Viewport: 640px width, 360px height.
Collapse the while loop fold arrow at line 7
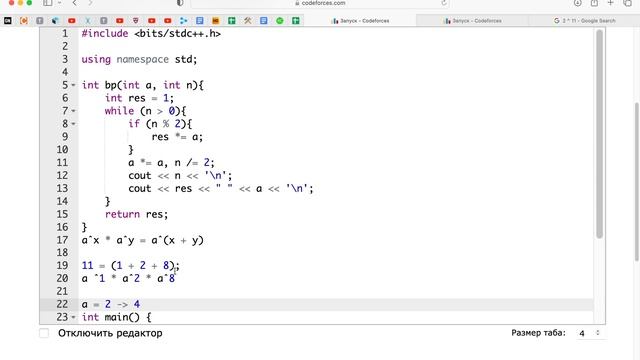coord(73,111)
